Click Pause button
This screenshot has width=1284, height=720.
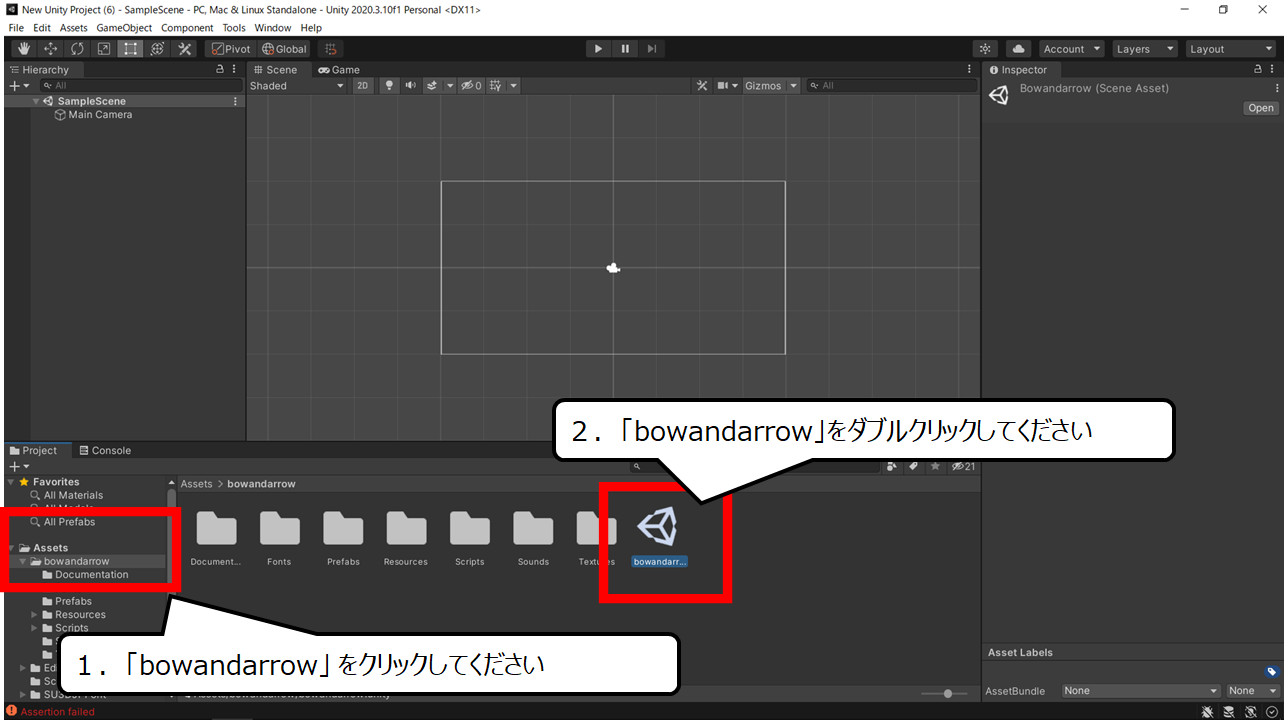coord(625,49)
